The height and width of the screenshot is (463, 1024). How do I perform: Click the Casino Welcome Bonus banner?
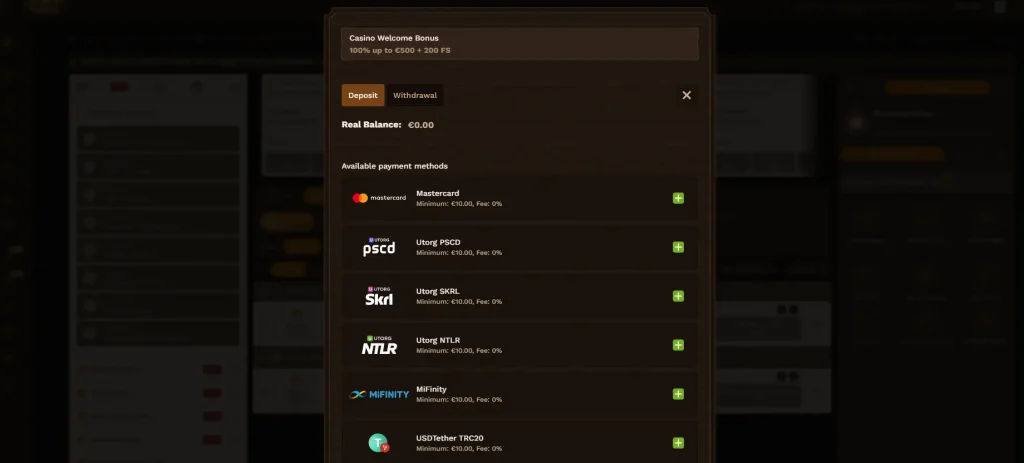[520, 44]
